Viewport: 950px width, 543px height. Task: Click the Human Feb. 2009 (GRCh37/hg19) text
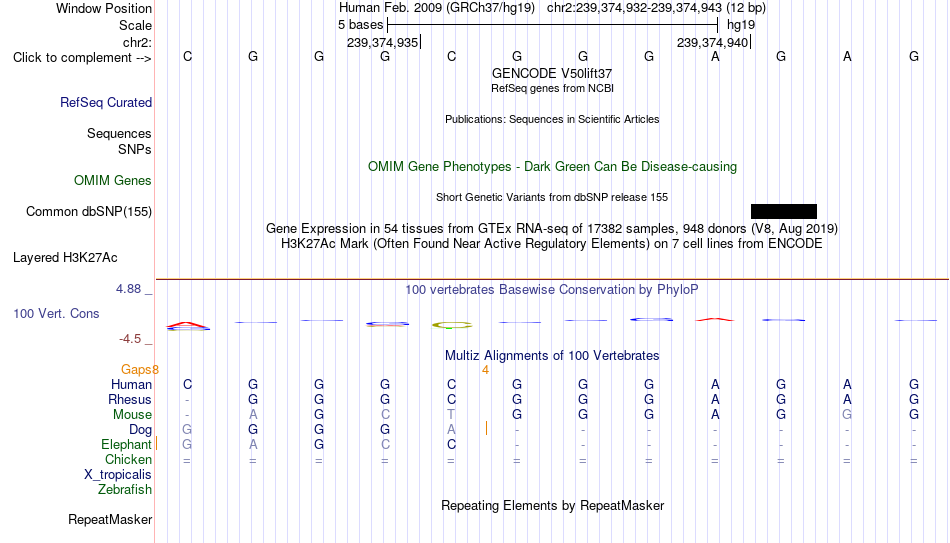tap(437, 8)
